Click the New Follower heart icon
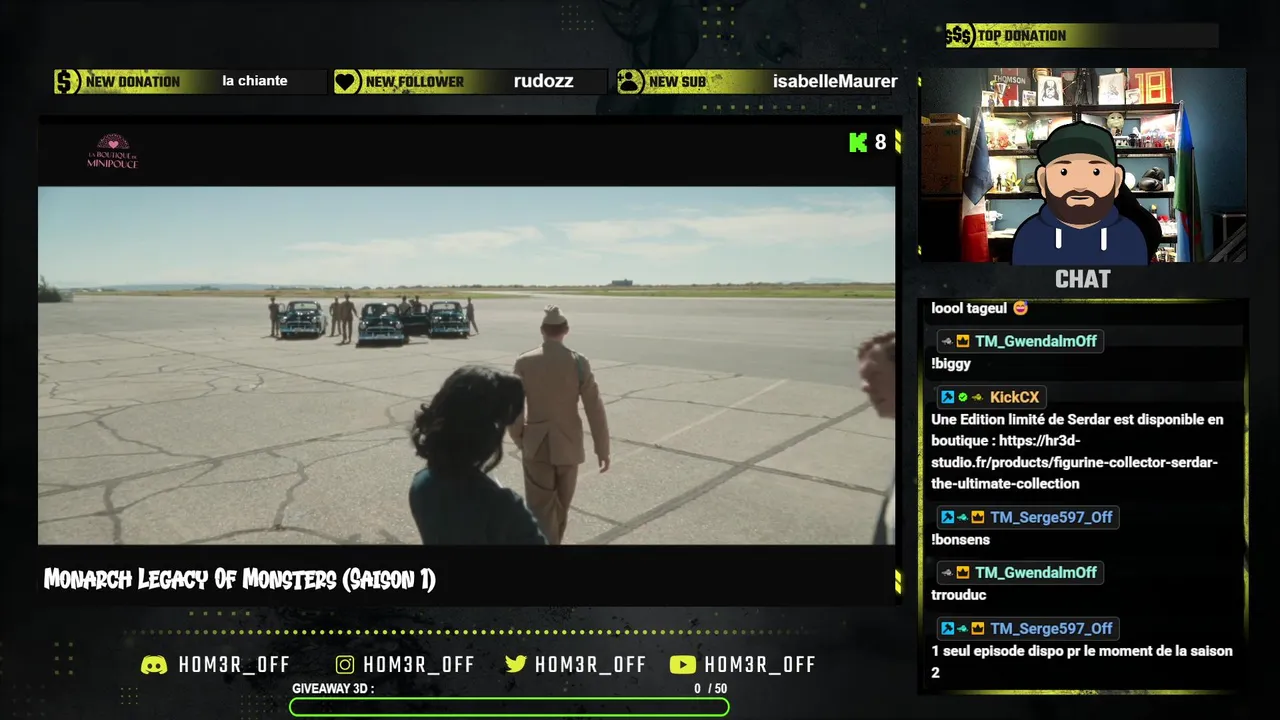The height and width of the screenshot is (720, 1280). click(x=347, y=82)
